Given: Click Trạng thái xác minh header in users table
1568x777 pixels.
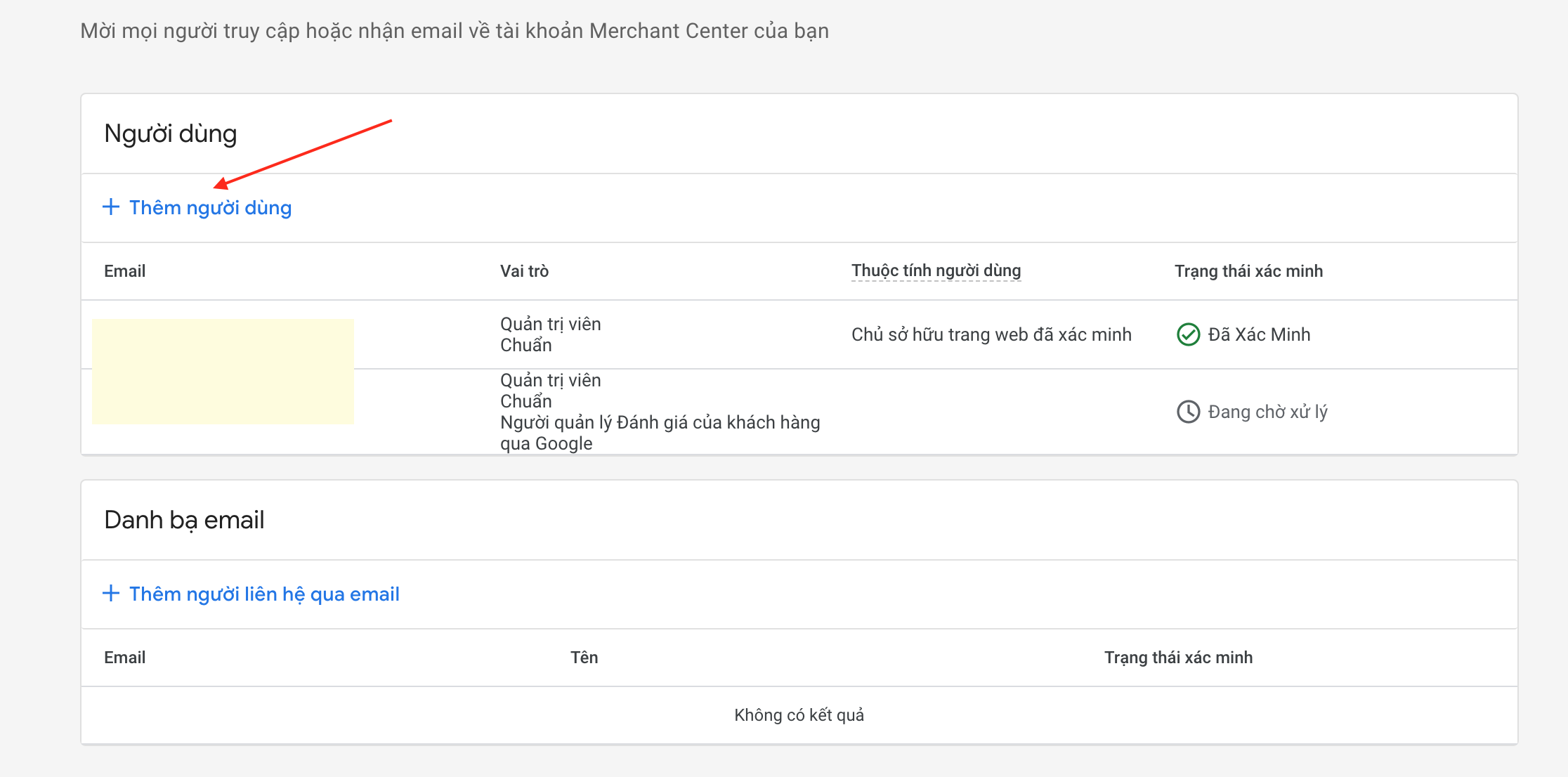Looking at the screenshot, I should tap(1248, 271).
